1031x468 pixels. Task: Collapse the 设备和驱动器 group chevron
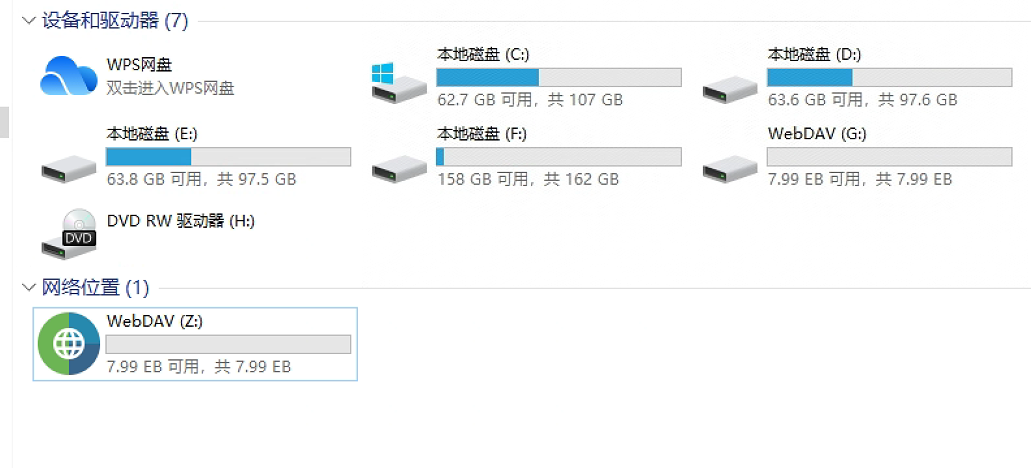27,21
